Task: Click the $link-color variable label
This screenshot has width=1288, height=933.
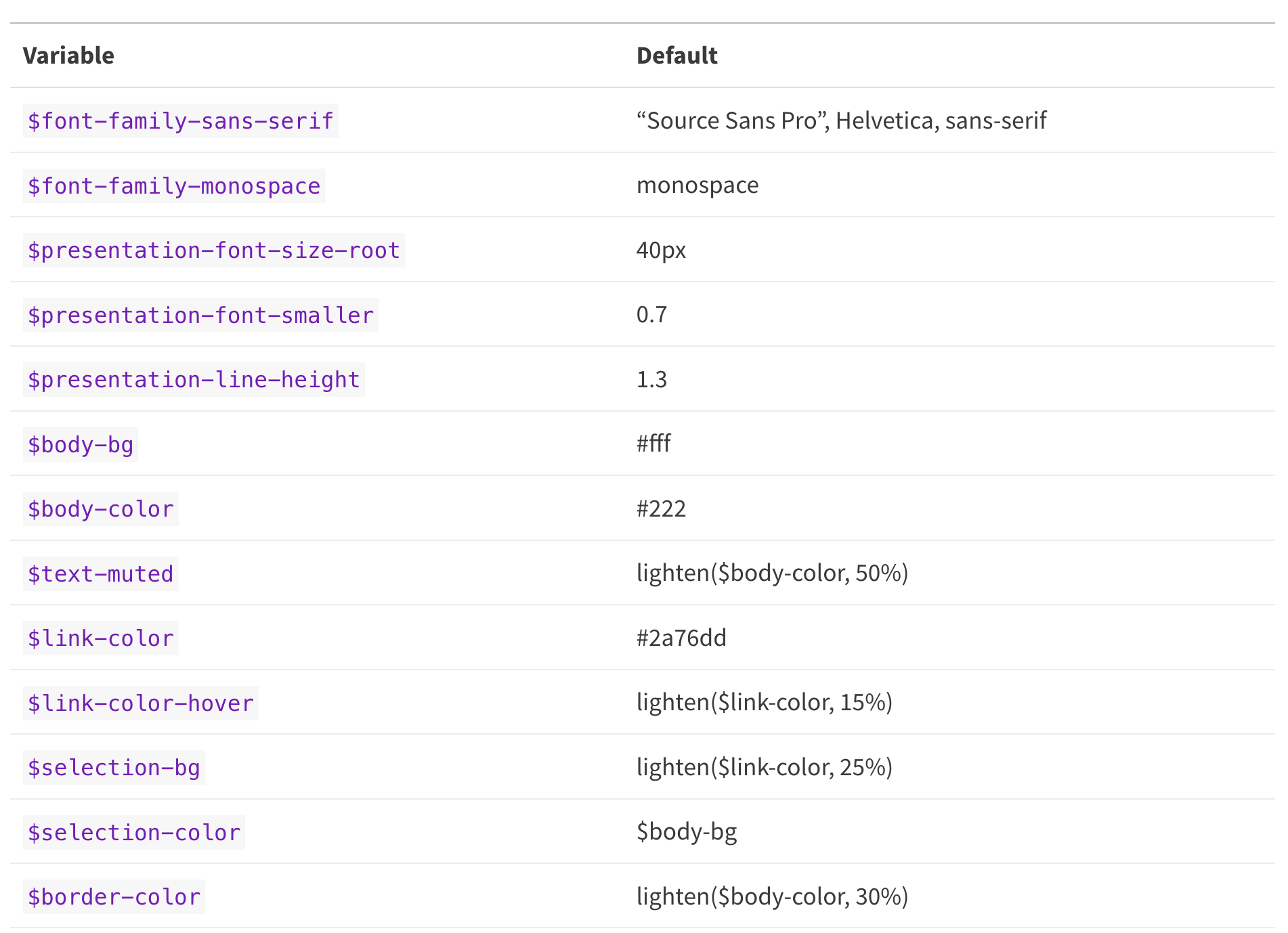Action: (x=101, y=638)
